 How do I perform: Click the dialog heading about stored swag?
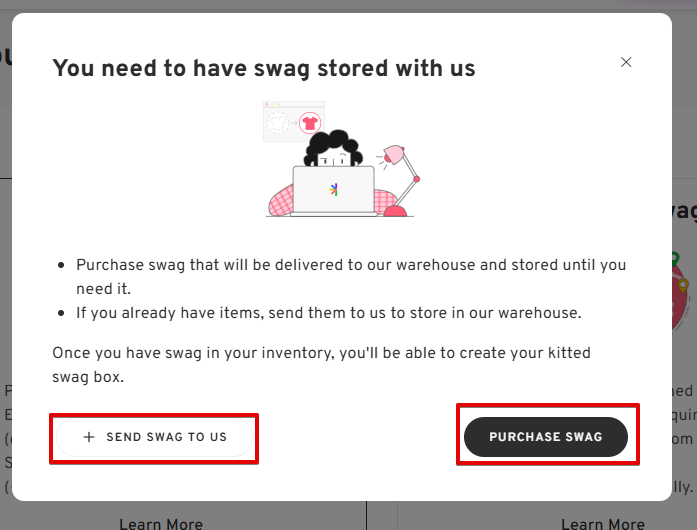click(x=264, y=68)
